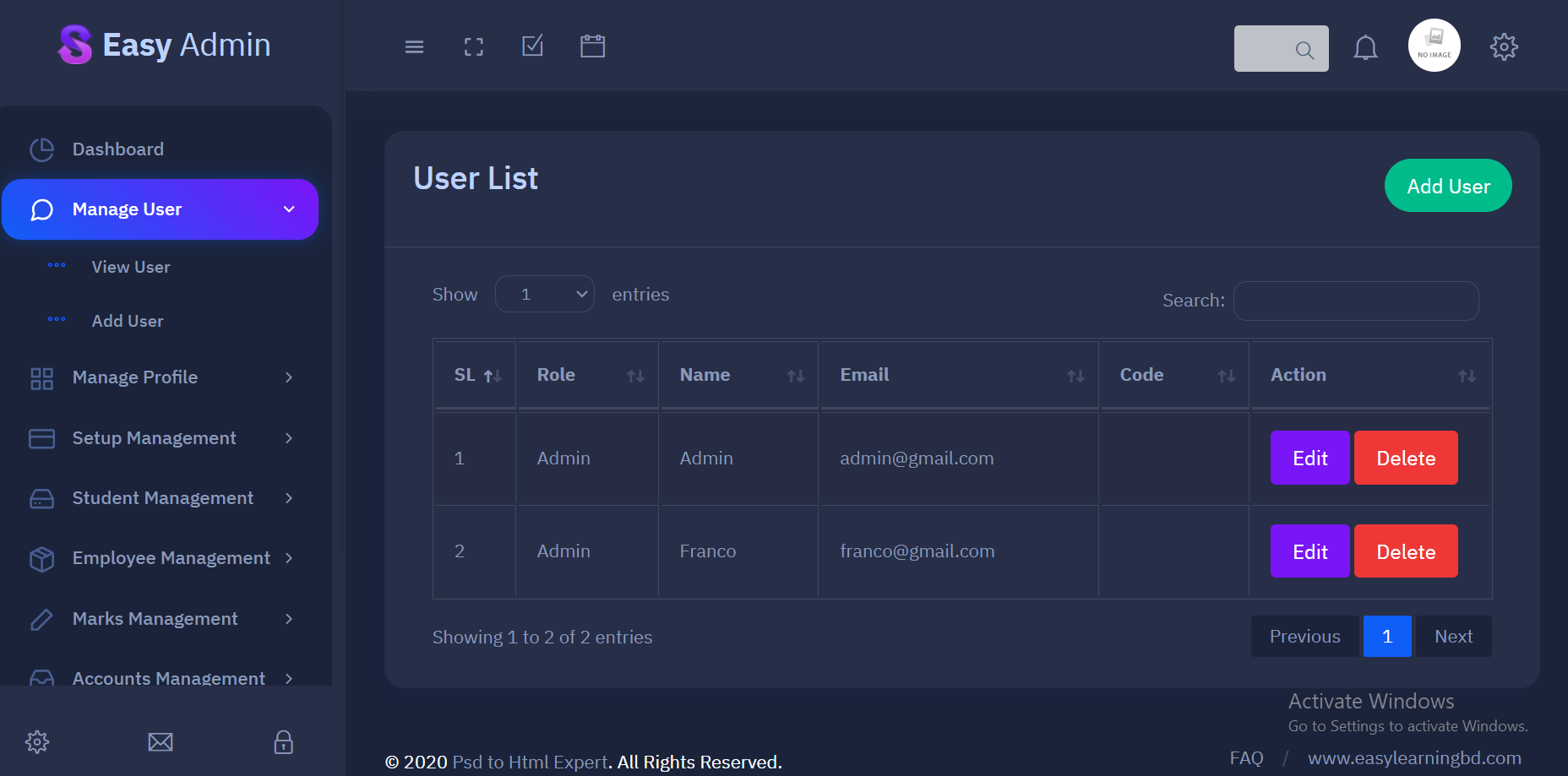Image resolution: width=1568 pixels, height=776 pixels.
Task: Click the table Search input field
Action: click(x=1356, y=301)
